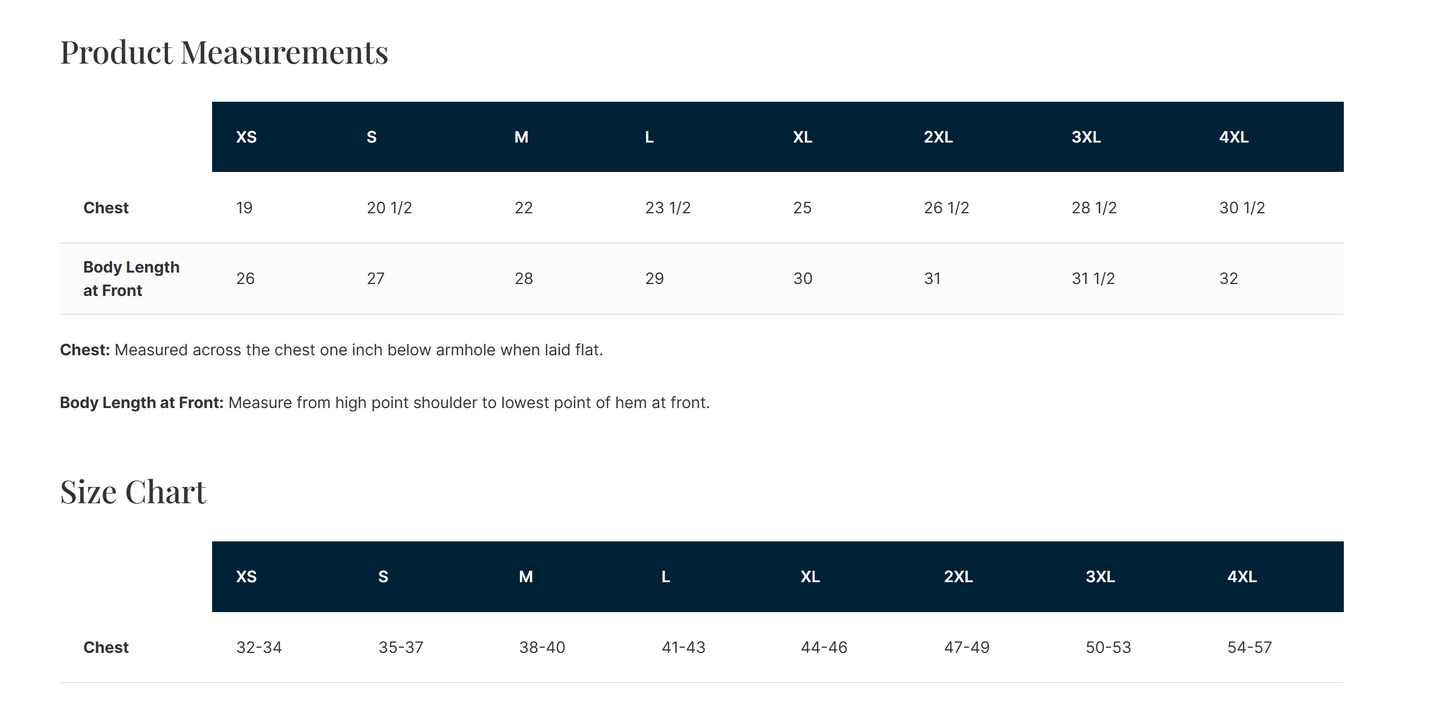Click the Chest row label in Product Measurements

tap(106, 208)
